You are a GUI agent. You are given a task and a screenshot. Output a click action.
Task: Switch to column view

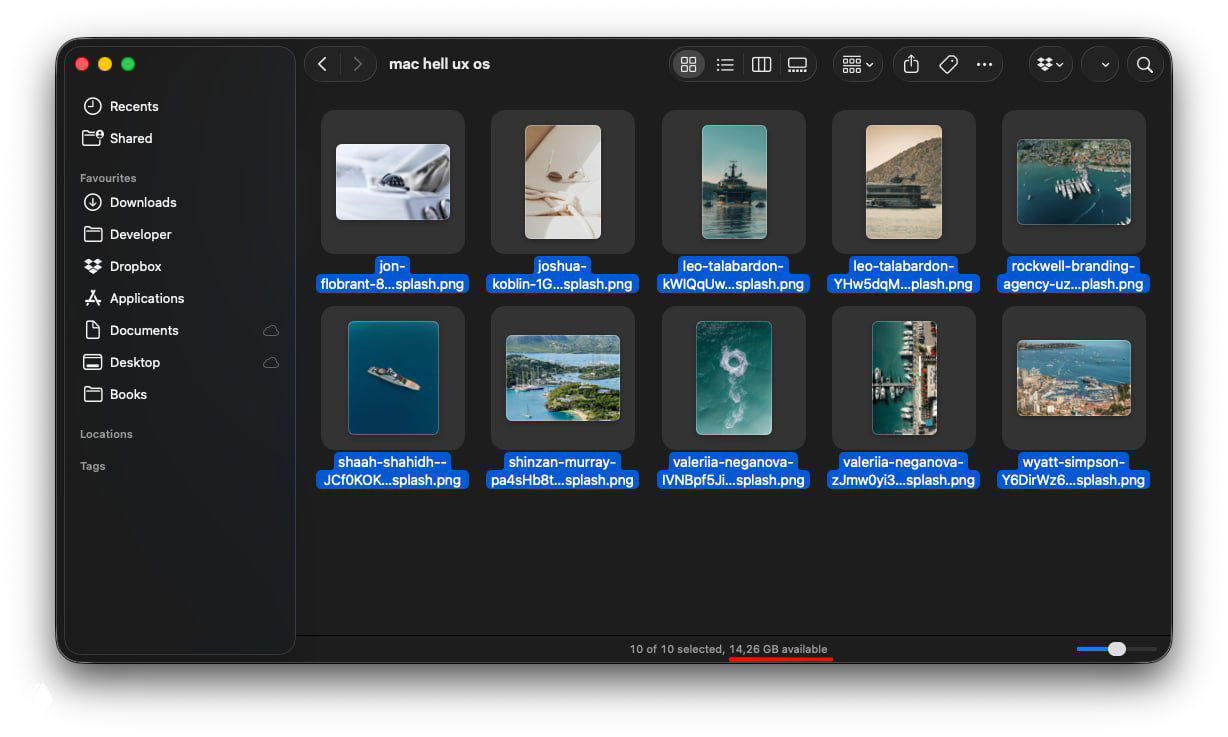tap(761, 64)
